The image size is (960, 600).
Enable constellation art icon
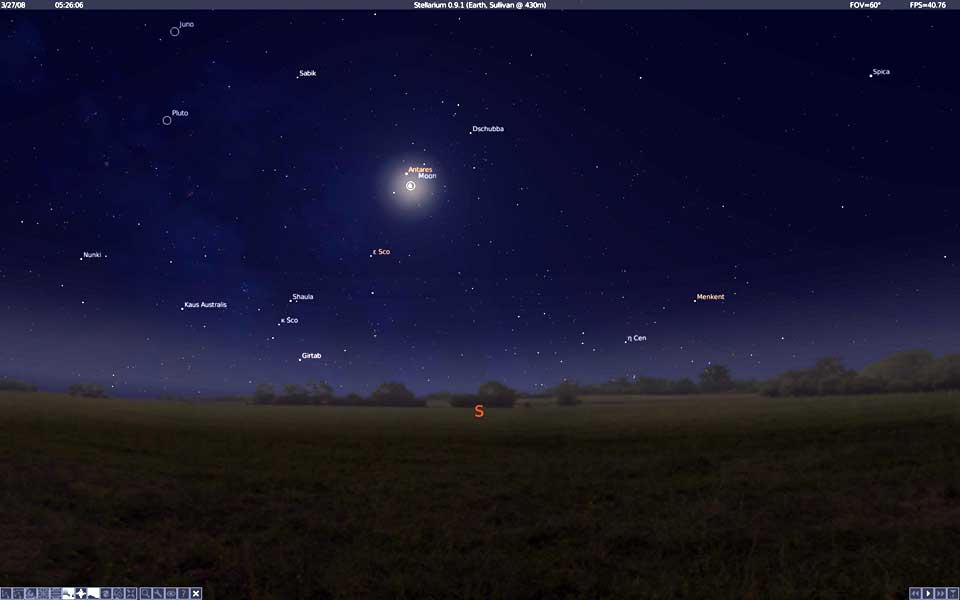click(x=30, y=593)
